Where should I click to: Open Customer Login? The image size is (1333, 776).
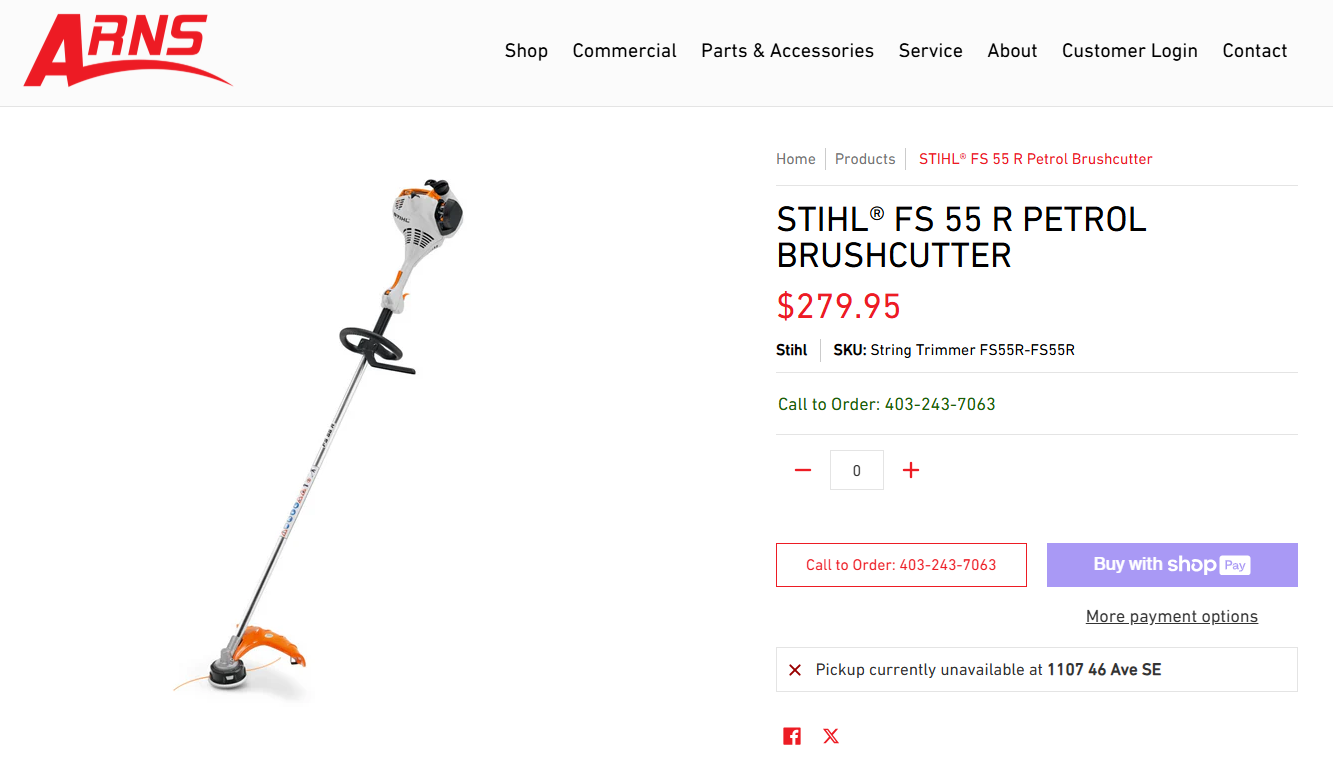point(1129,51)
